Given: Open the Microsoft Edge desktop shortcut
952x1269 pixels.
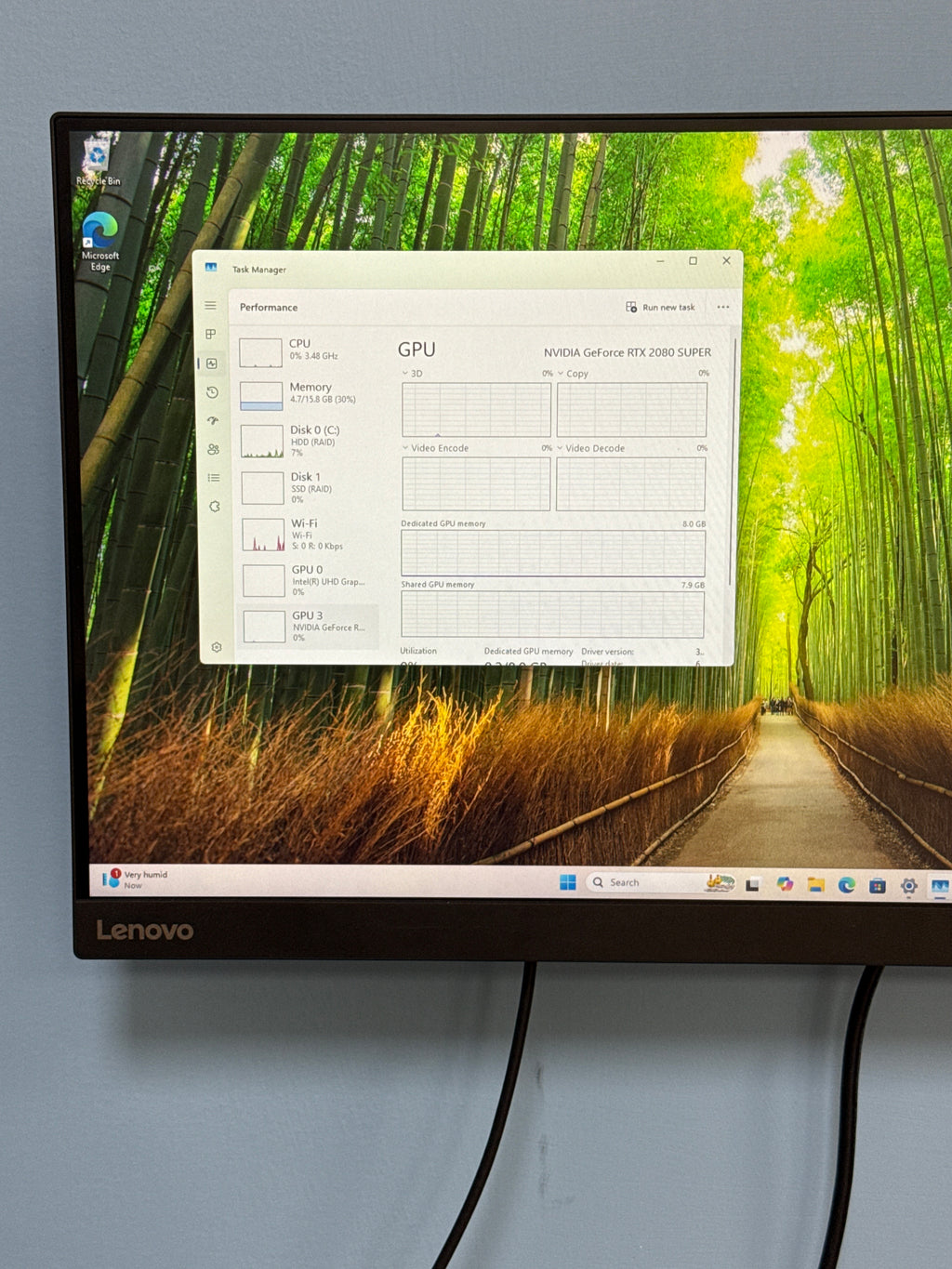Looking at the screenshot, I should pyautogui.click(x=100, y=242).
